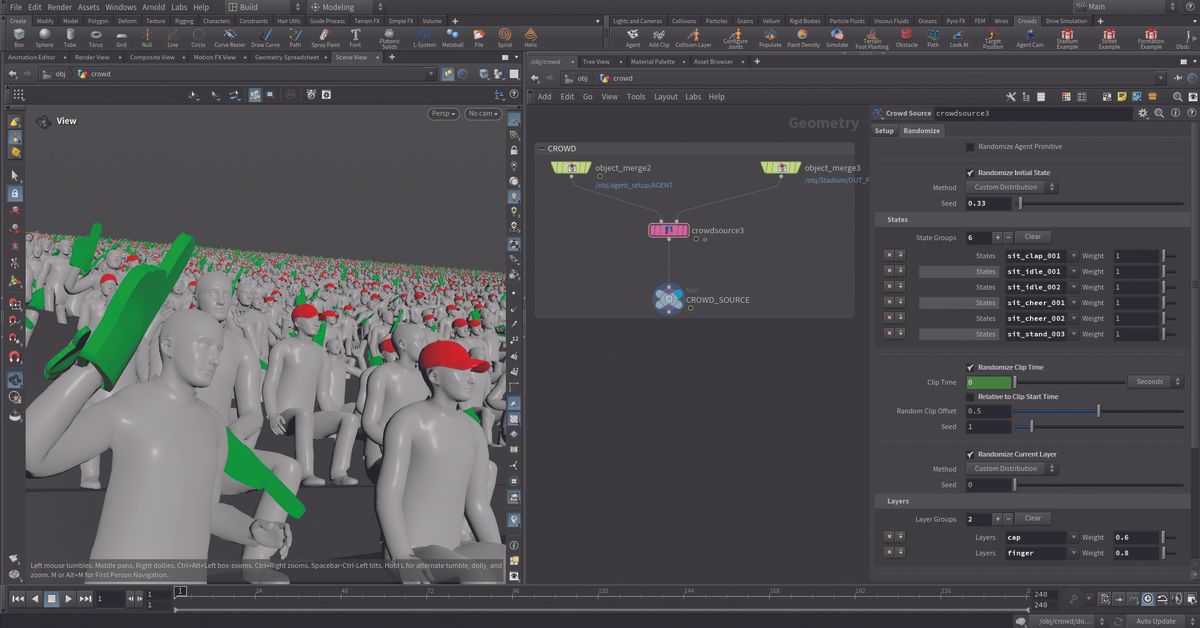Click the Clear button next to State Groups
Image resolution: width=1200 pixels, height=628 pixels.
pyautogui.click(x=1033, y=237)
